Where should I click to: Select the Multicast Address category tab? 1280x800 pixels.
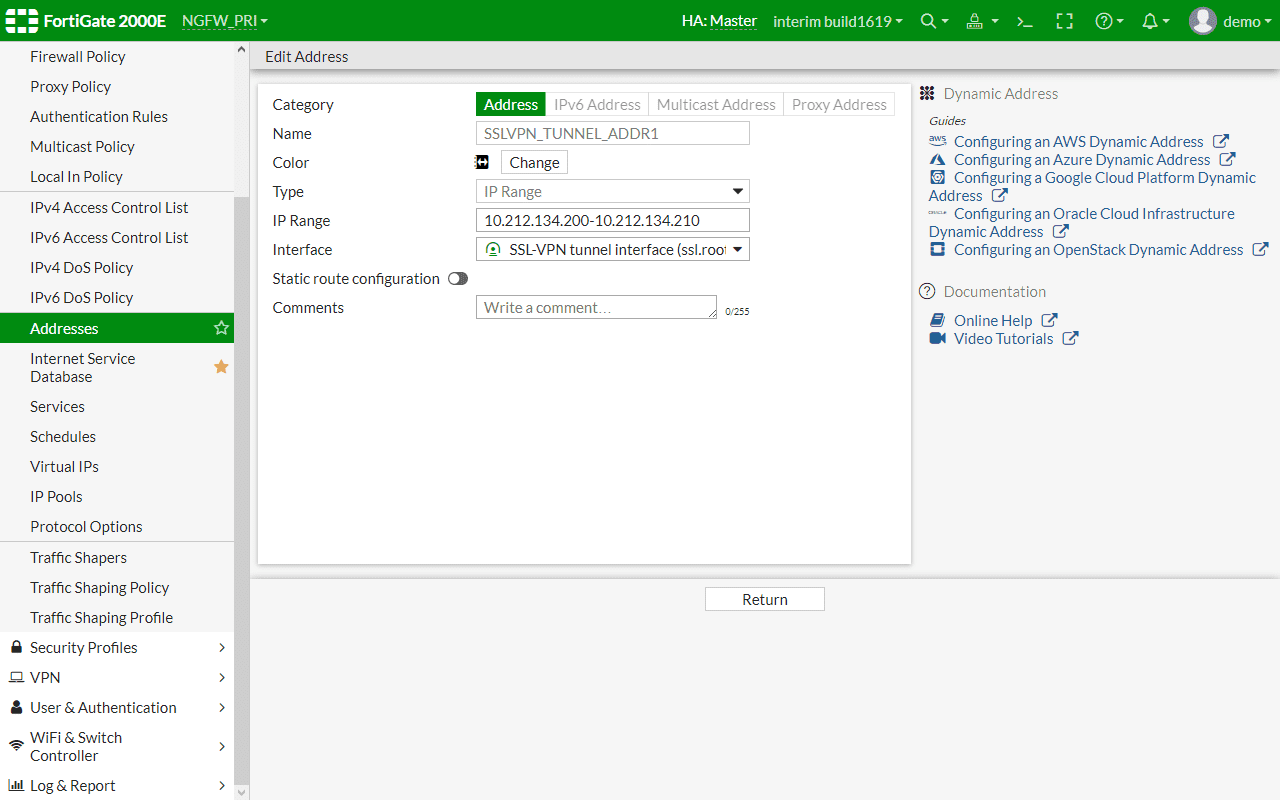coord(716,104)
